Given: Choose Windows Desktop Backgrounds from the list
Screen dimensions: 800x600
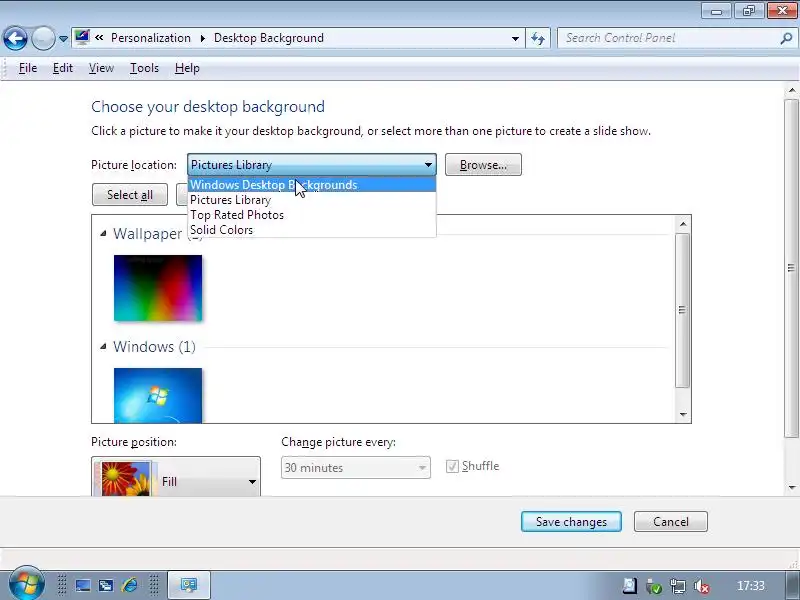Looking at the screenshot, I should (x=312, y=185).
